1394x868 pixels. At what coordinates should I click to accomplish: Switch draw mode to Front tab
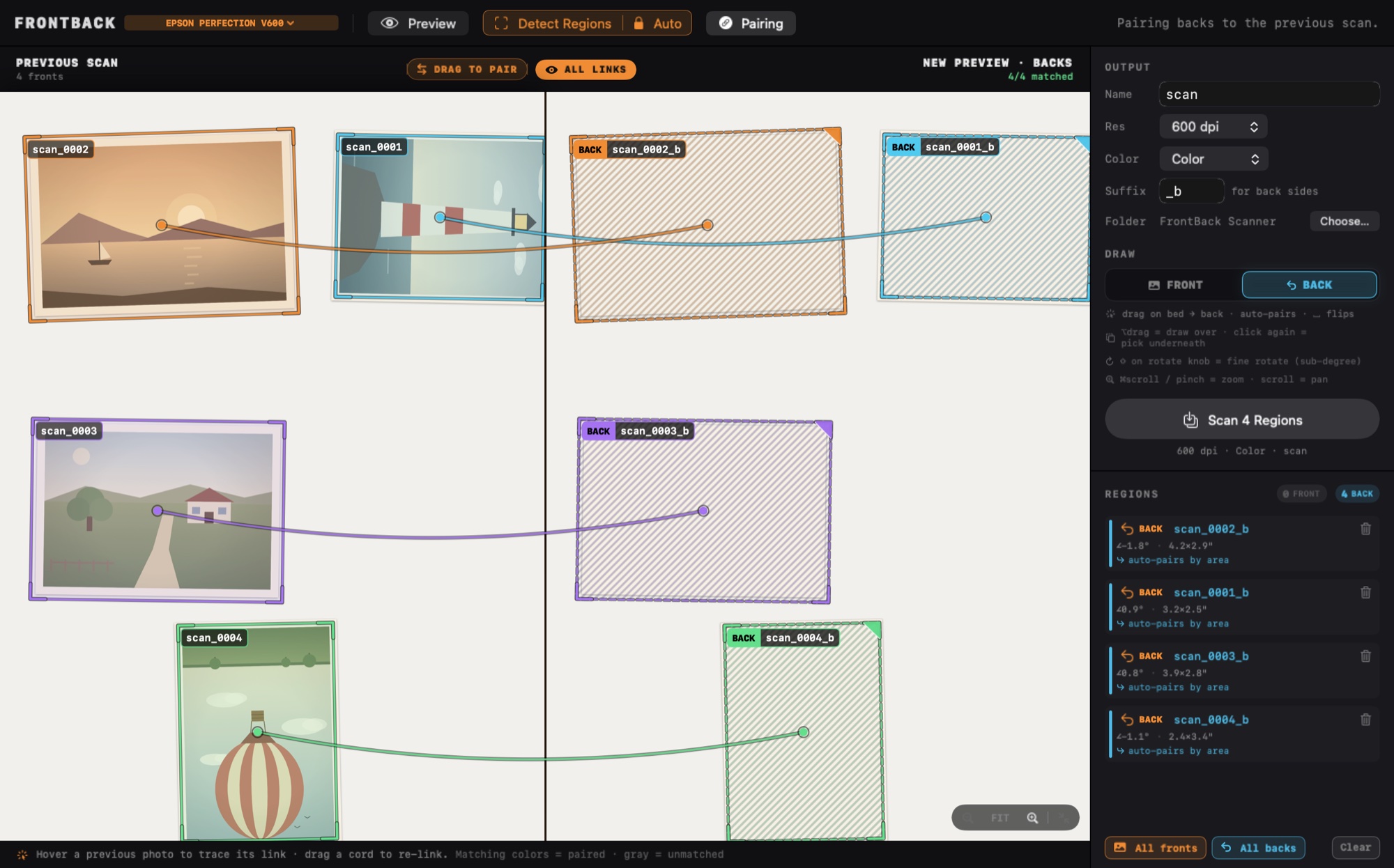tap(1174, 285)
